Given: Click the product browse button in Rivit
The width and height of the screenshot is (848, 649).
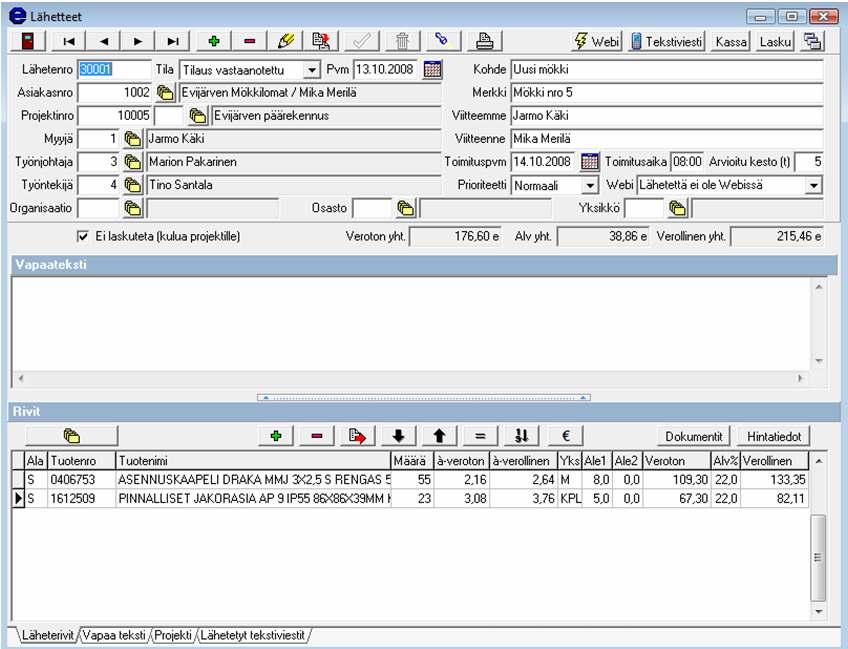Looking at the screenshot, I should (x=71, y=436).
